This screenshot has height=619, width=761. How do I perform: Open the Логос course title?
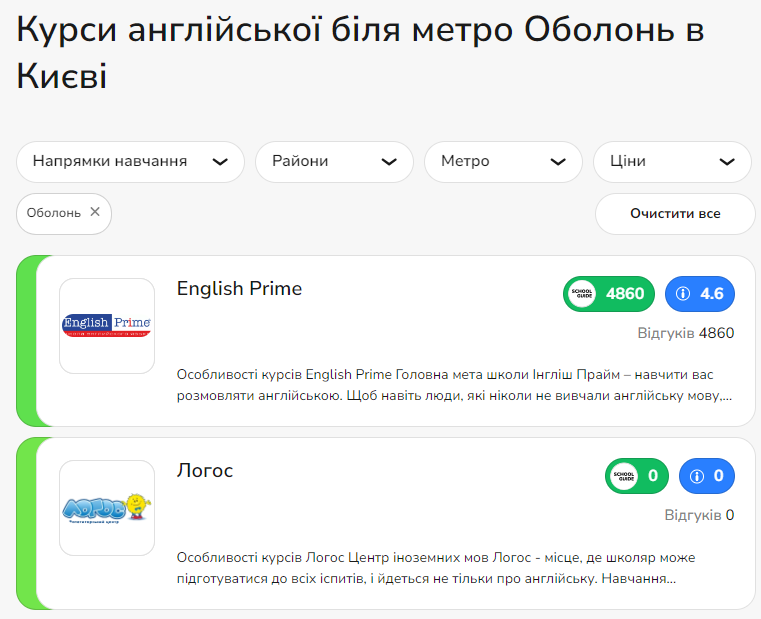pos(205,471)
